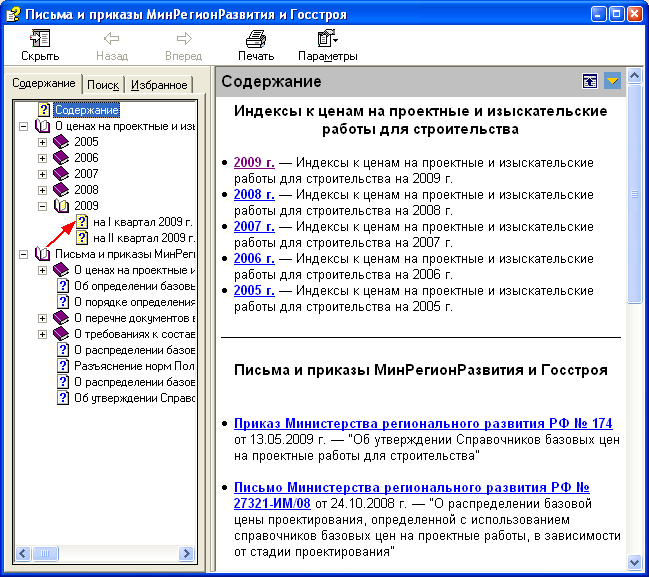Expand the 2005 tree node
Image resolution: width=649 pixels, height=577 pixels.
pos(42,142)
